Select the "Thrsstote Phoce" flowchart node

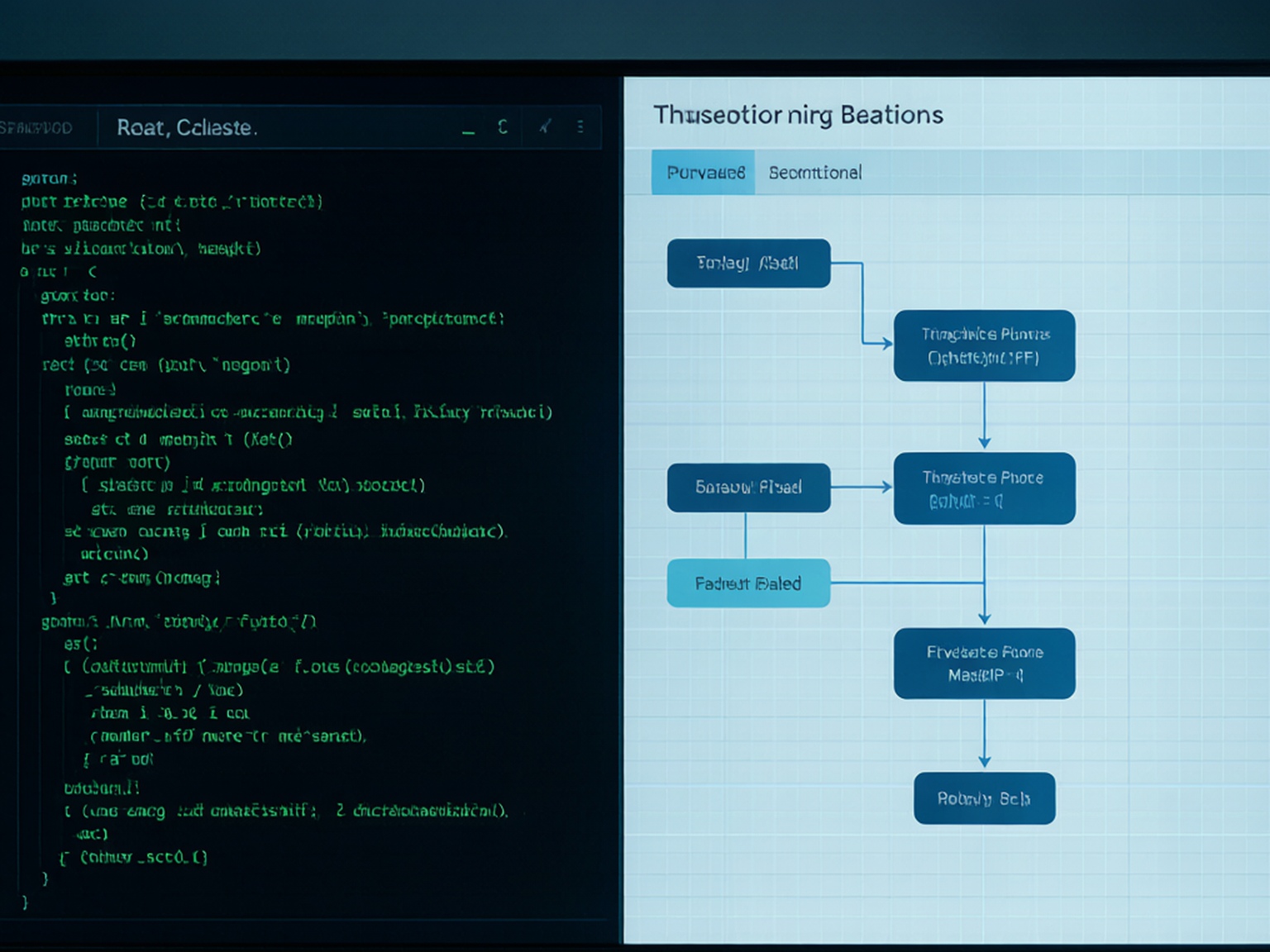(984, 488)
